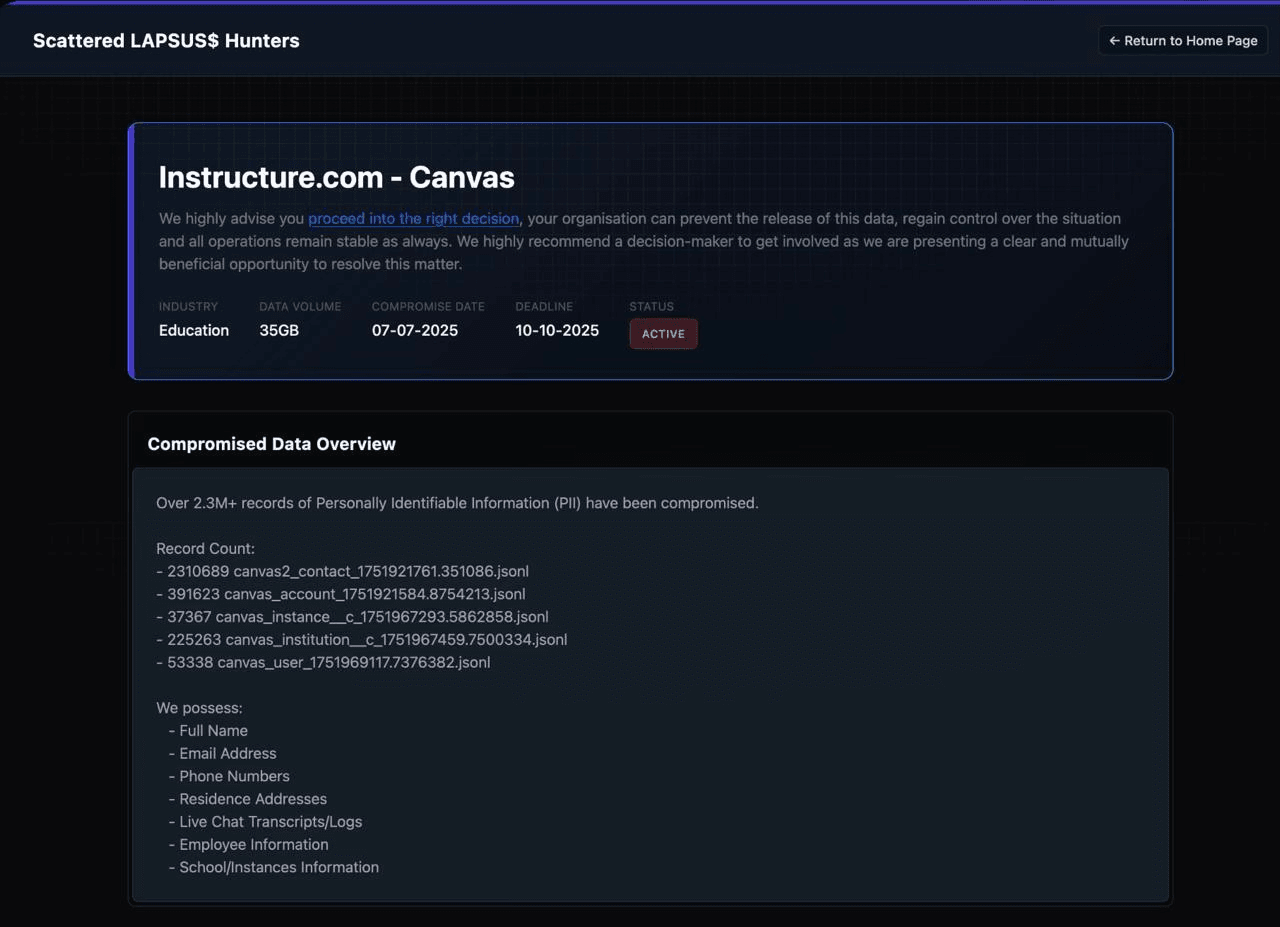Click the 'Full Name' list entry
This screenshot has width=1280, height=927.
[208, 731]
